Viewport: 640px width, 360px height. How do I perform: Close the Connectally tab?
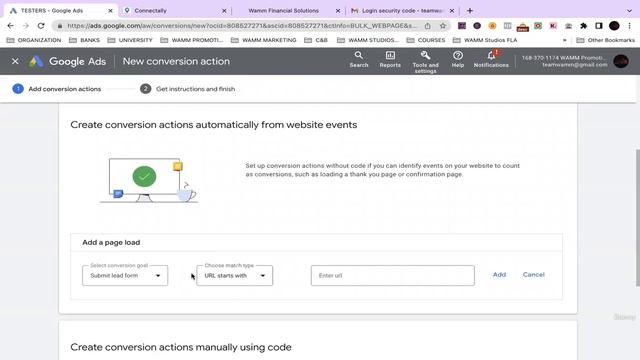[x=224, y=11]
